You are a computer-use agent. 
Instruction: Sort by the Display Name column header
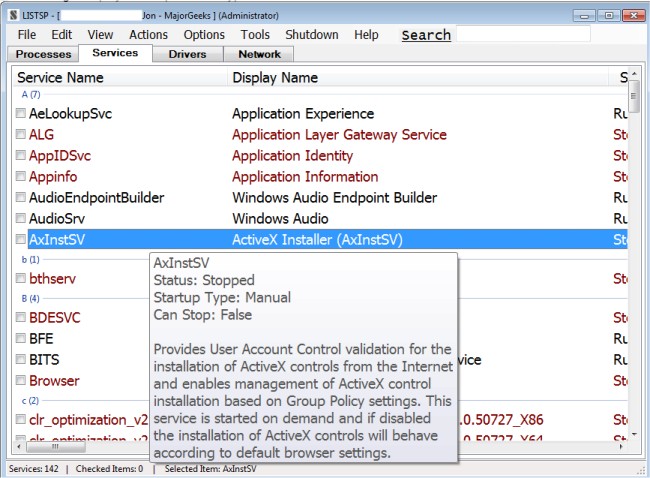275,77
